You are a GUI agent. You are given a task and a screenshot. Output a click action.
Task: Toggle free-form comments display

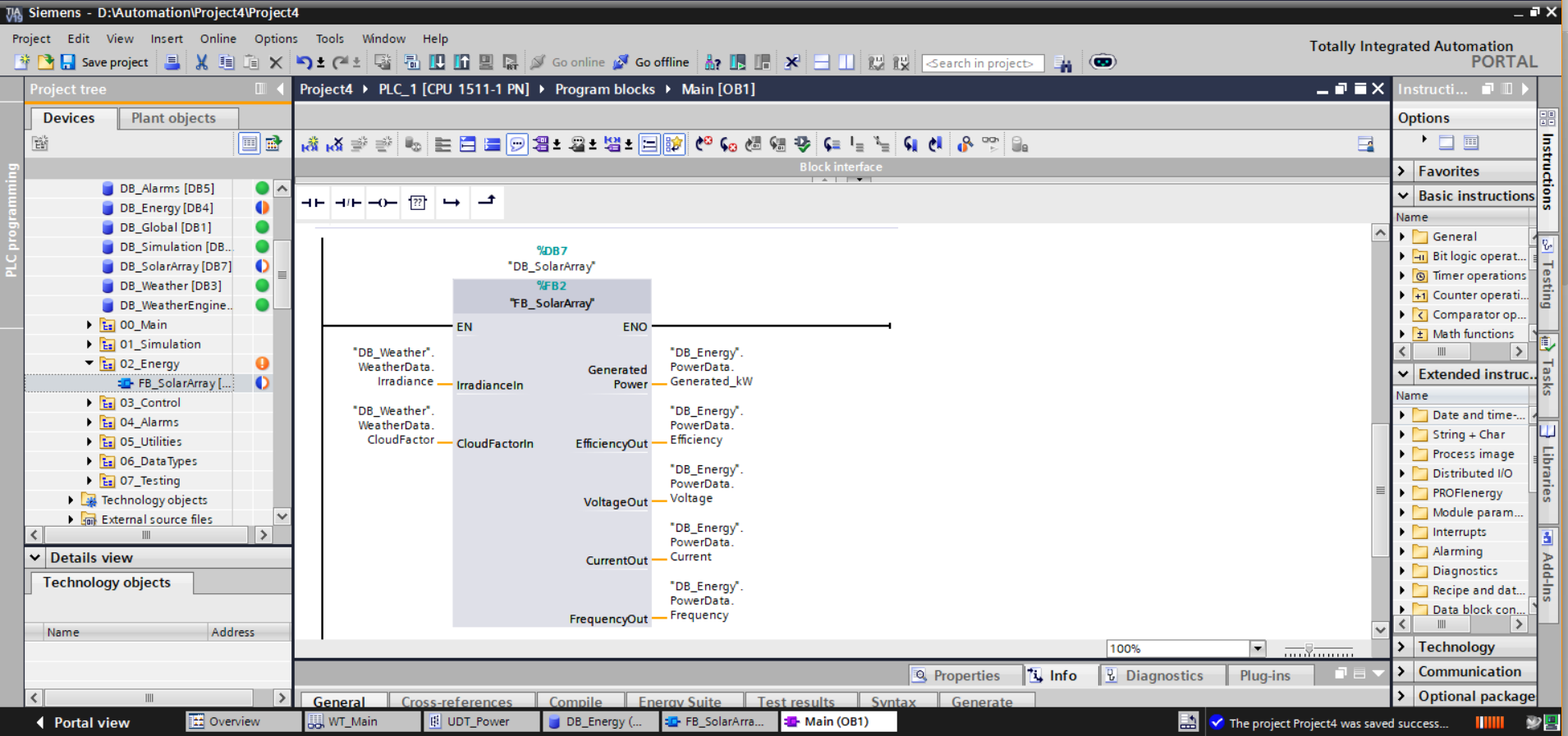click(x=517, y=144)
